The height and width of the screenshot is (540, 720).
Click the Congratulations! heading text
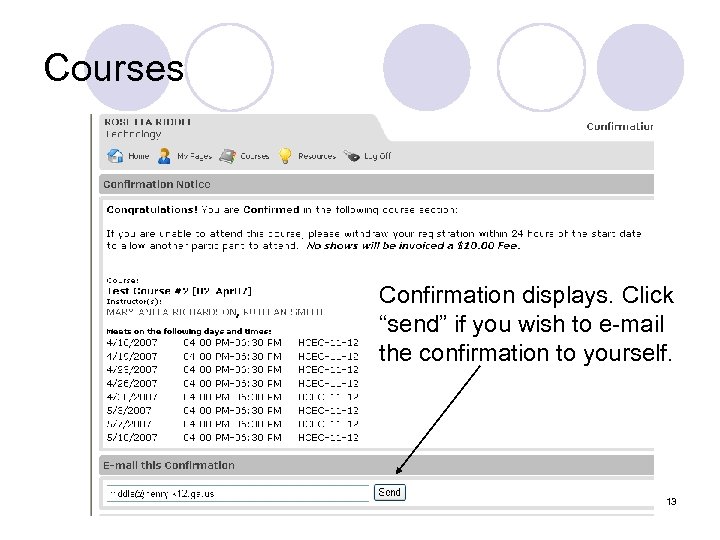[152, 210]
